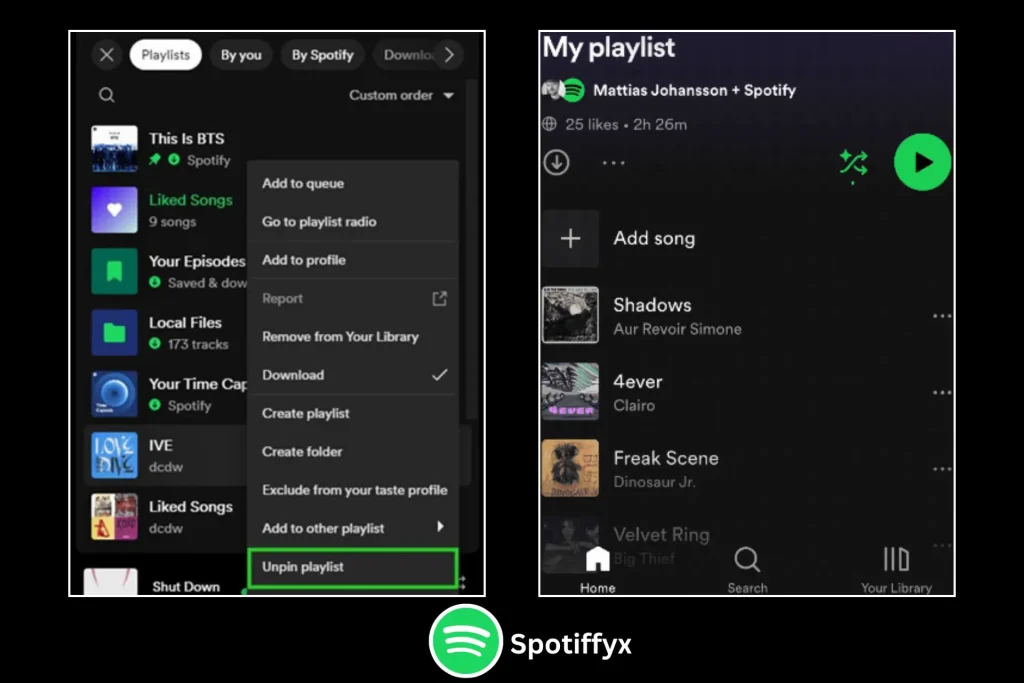Click the Dinosaur Jr. artist name
1024x683 pixels.
654,482
